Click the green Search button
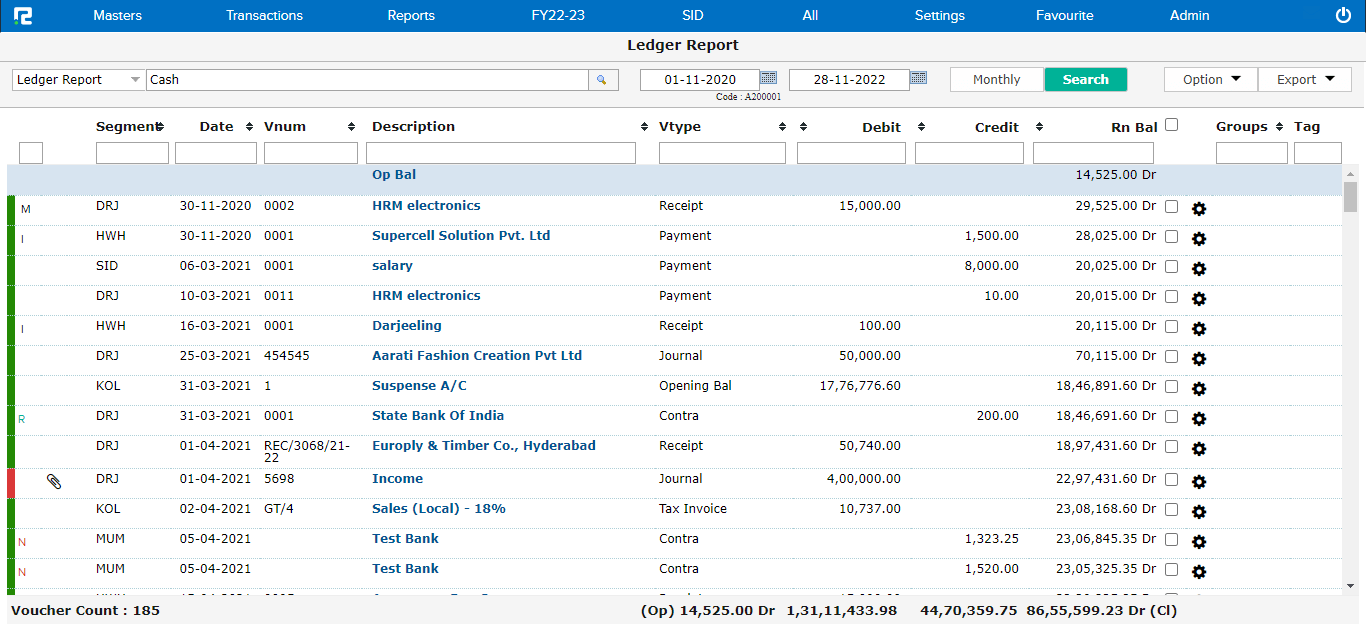 click(x=1085, y=80)
